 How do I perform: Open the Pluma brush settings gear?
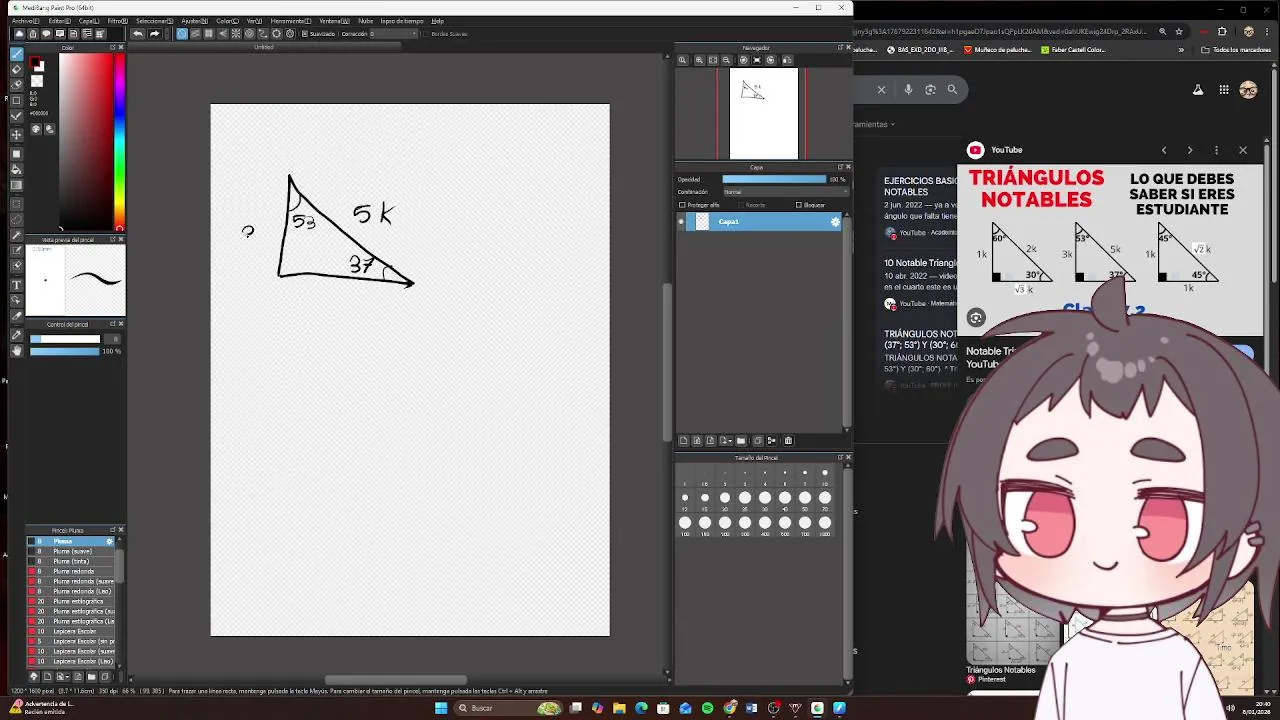click(x=109, y=541)
